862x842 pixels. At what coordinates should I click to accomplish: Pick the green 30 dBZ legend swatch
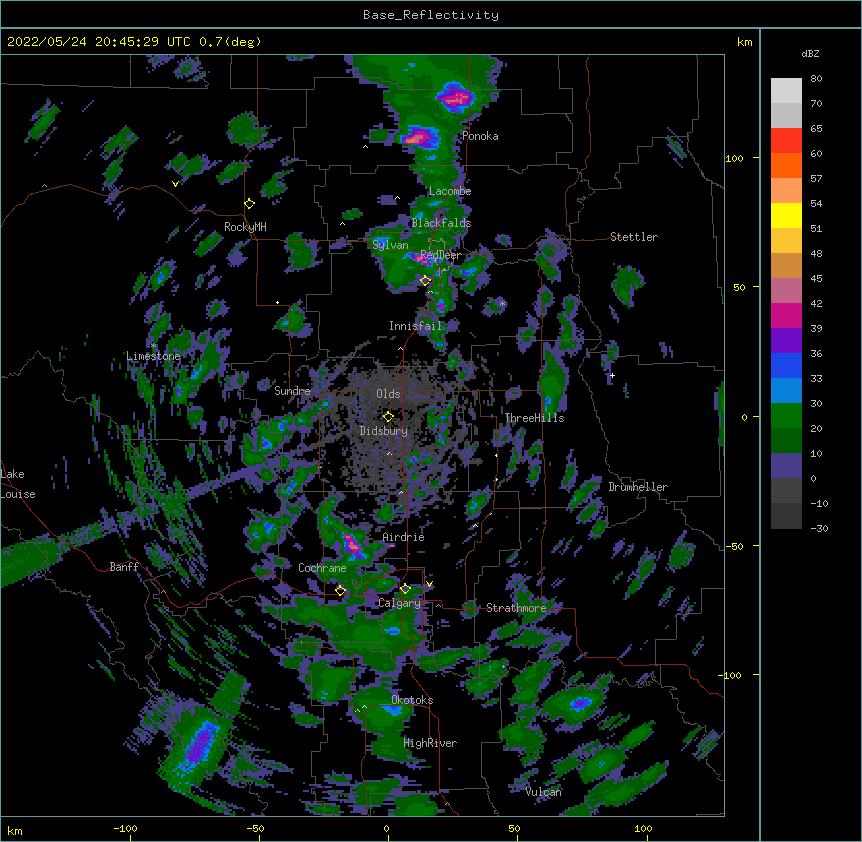pyautogui.click(x=786, y=416)
